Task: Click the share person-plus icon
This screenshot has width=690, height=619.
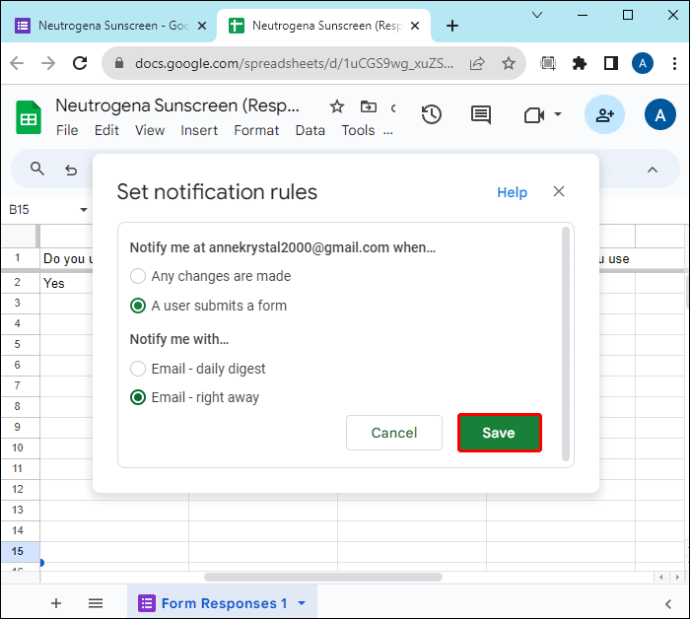Action: click(x=604, y=115)
